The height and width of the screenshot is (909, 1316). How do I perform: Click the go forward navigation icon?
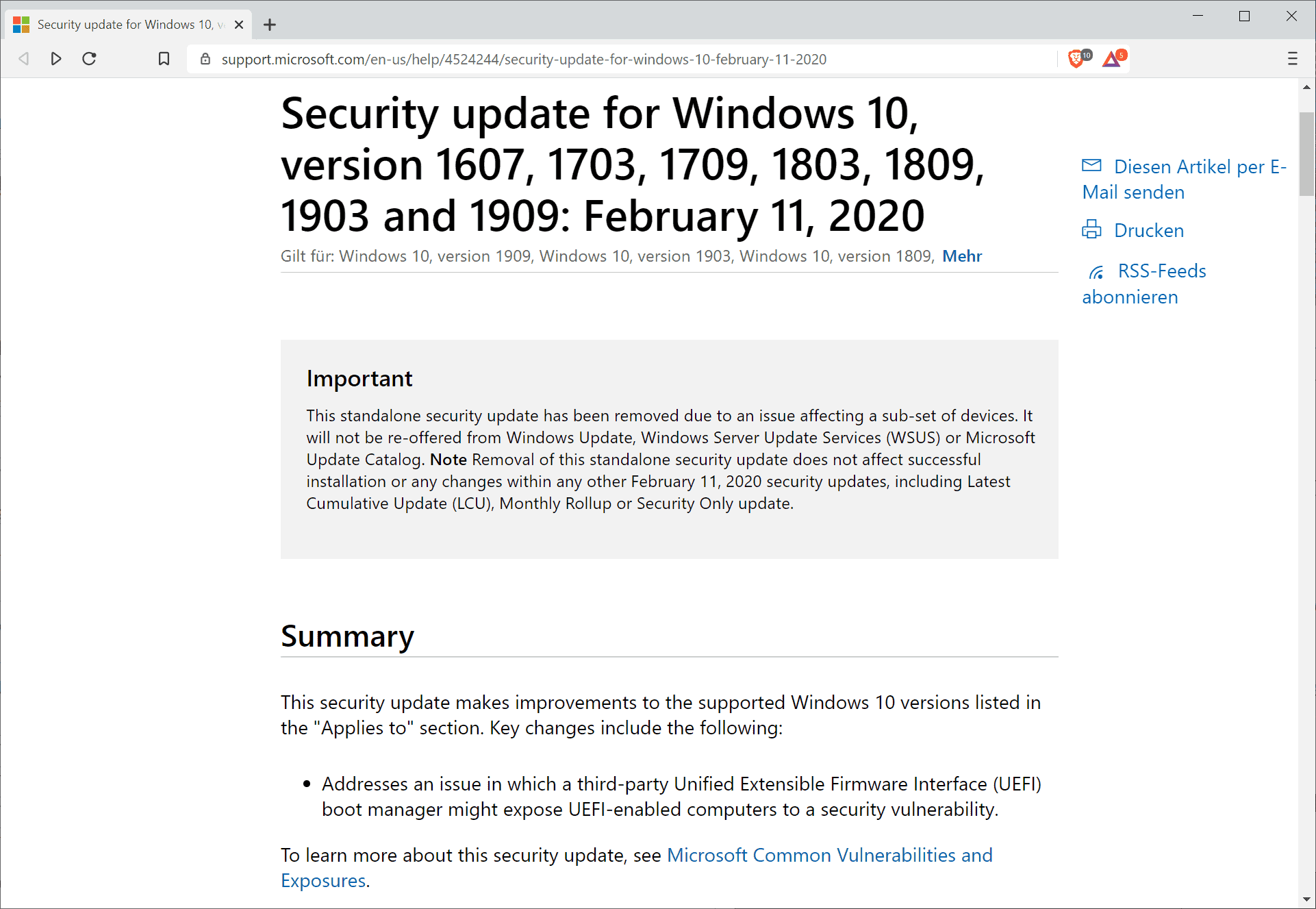coord(57,59)
